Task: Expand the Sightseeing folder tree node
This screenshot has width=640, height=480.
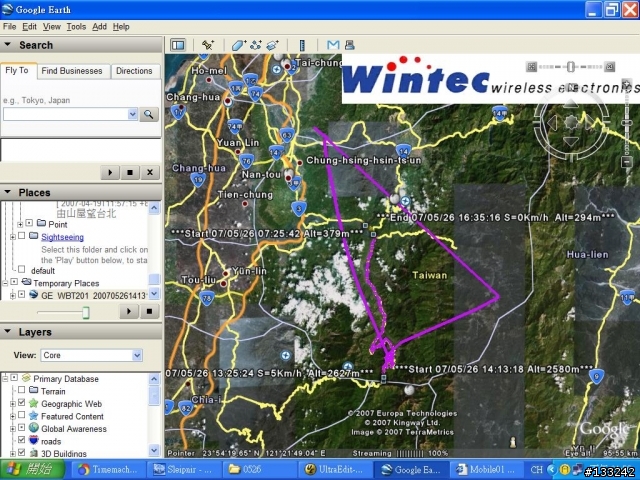Action: click(x=13, y=237)
